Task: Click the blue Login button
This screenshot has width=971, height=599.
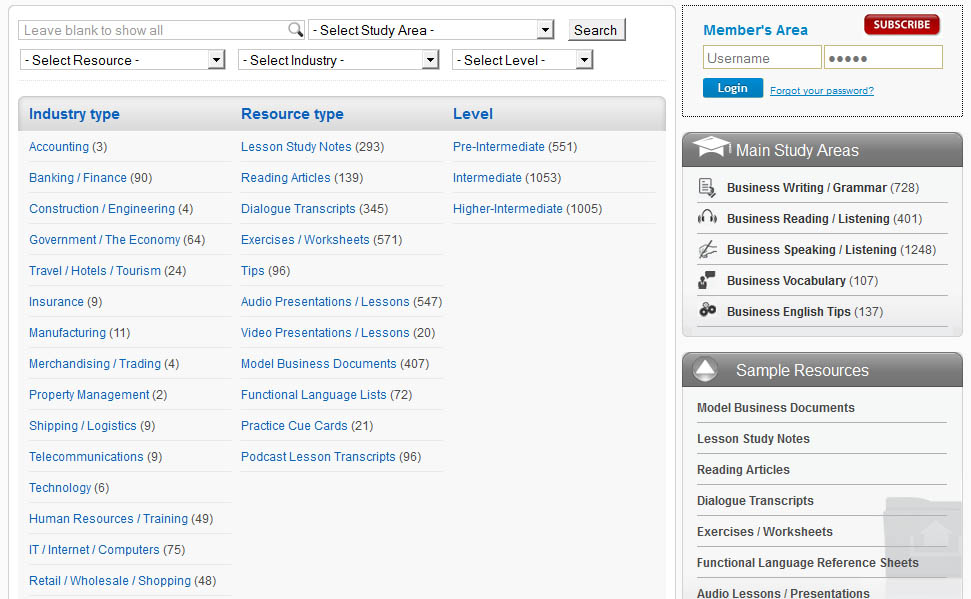Action: (x=732, y=88)
